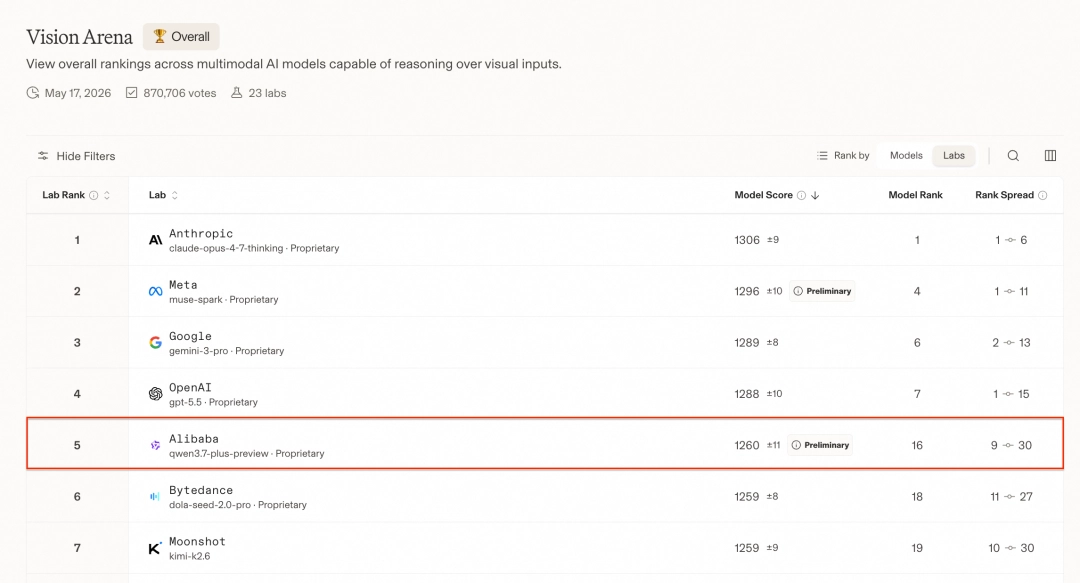Click the Moonshot Kimi logo icon

click(156, 548)
